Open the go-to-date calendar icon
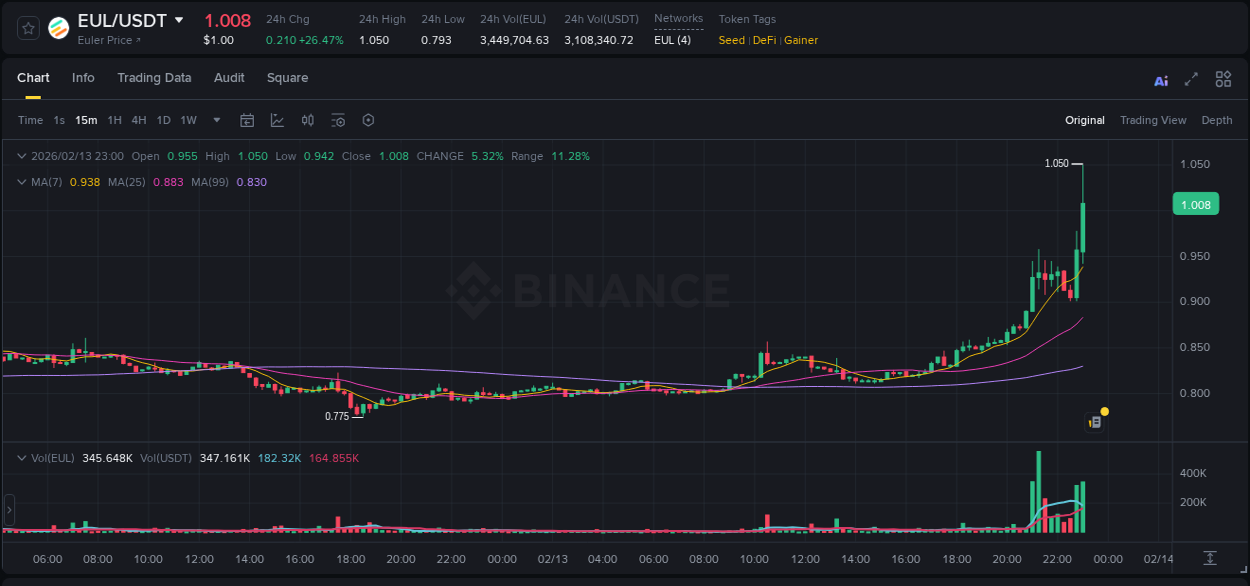This screenshot has width=1250, height=586. tap(247, 120)
